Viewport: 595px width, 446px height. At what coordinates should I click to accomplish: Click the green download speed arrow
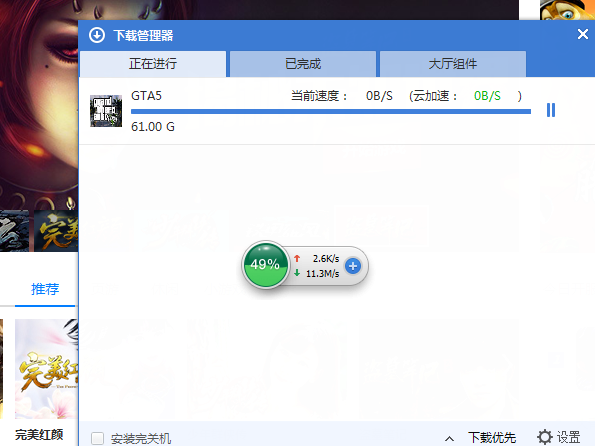[297, 273]
